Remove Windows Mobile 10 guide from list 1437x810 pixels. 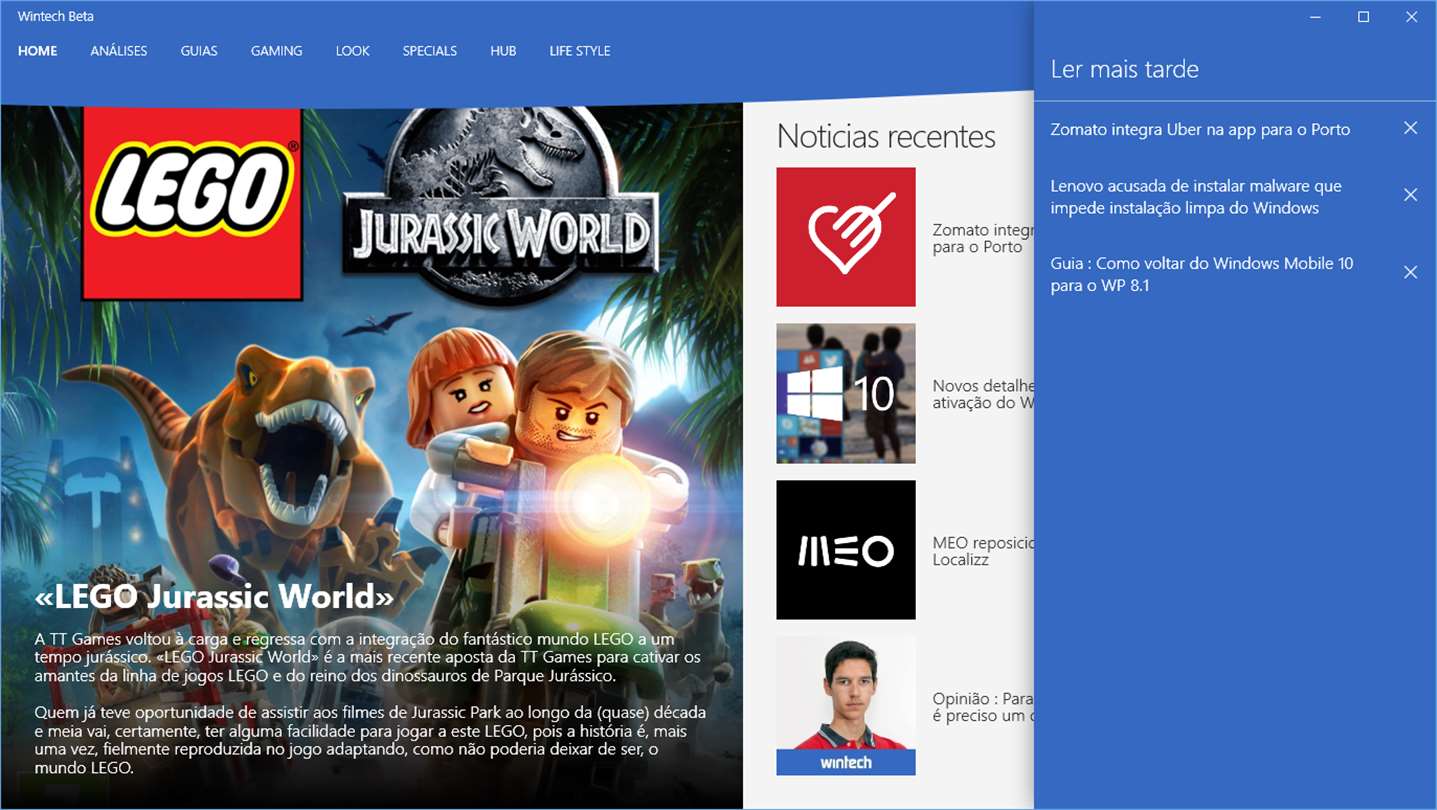pos(1410,272)
